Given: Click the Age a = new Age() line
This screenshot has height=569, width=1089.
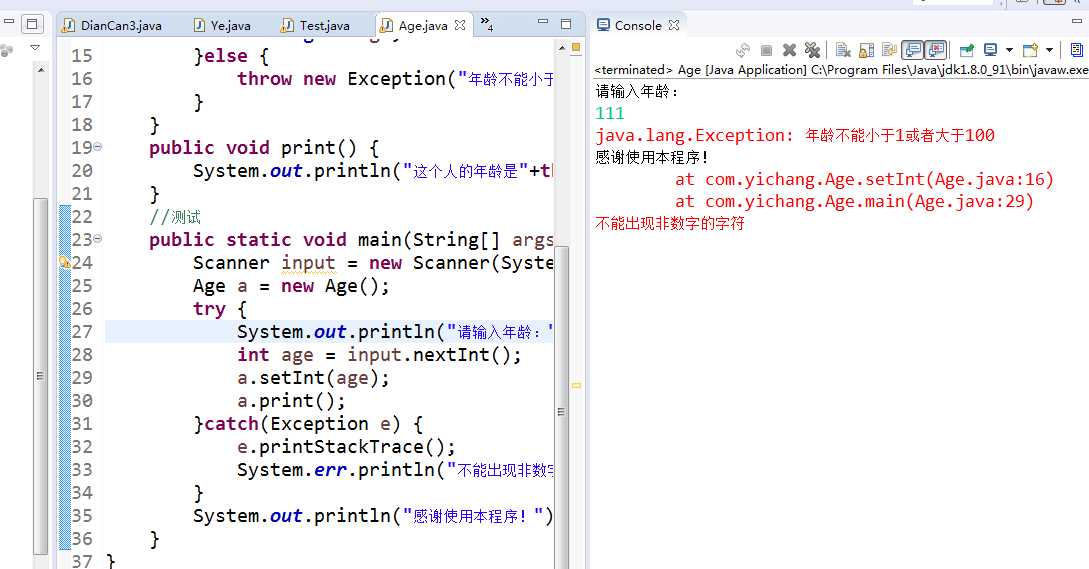Looking at the screenshot, I should tap(292, 286).
